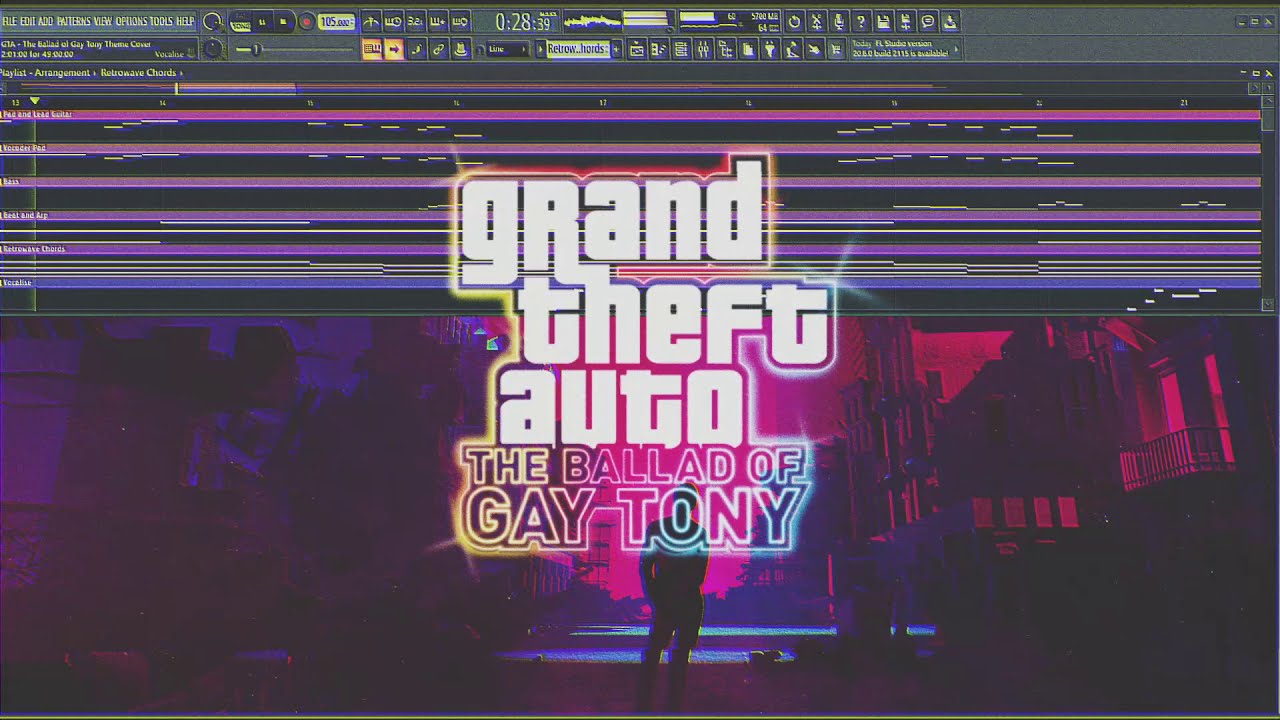
Task: Toggle the 3-2-1 recording countdown
Action: point(416,22)
